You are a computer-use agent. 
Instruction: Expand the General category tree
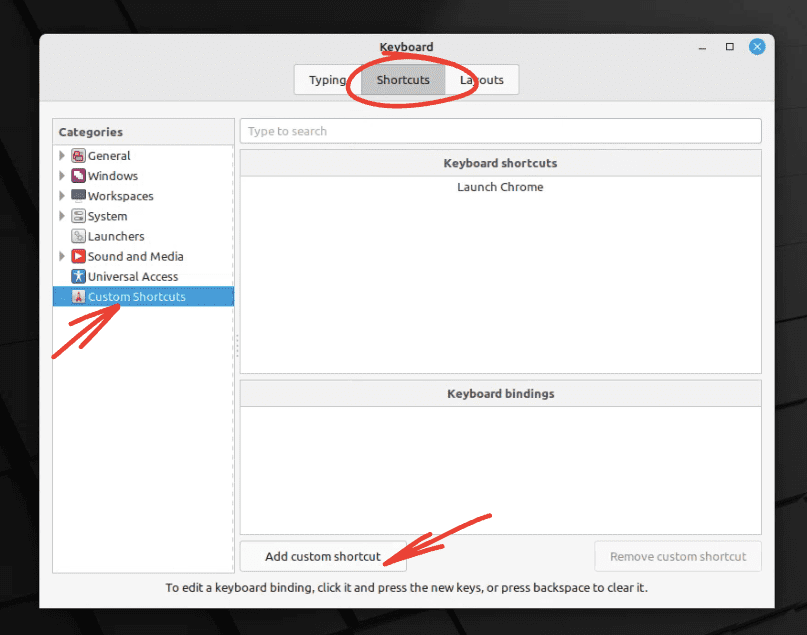pos(62,155)
